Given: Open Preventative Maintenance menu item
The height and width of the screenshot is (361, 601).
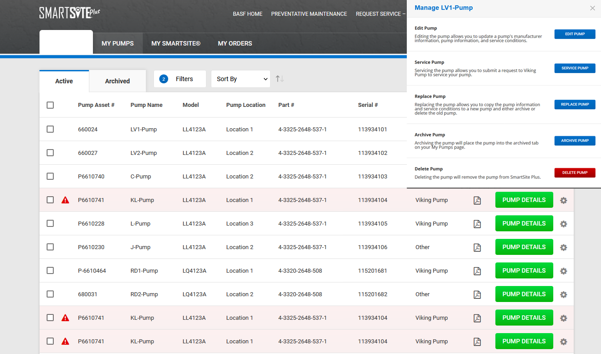Looking at the screenshot, I should tap(309, 14).
